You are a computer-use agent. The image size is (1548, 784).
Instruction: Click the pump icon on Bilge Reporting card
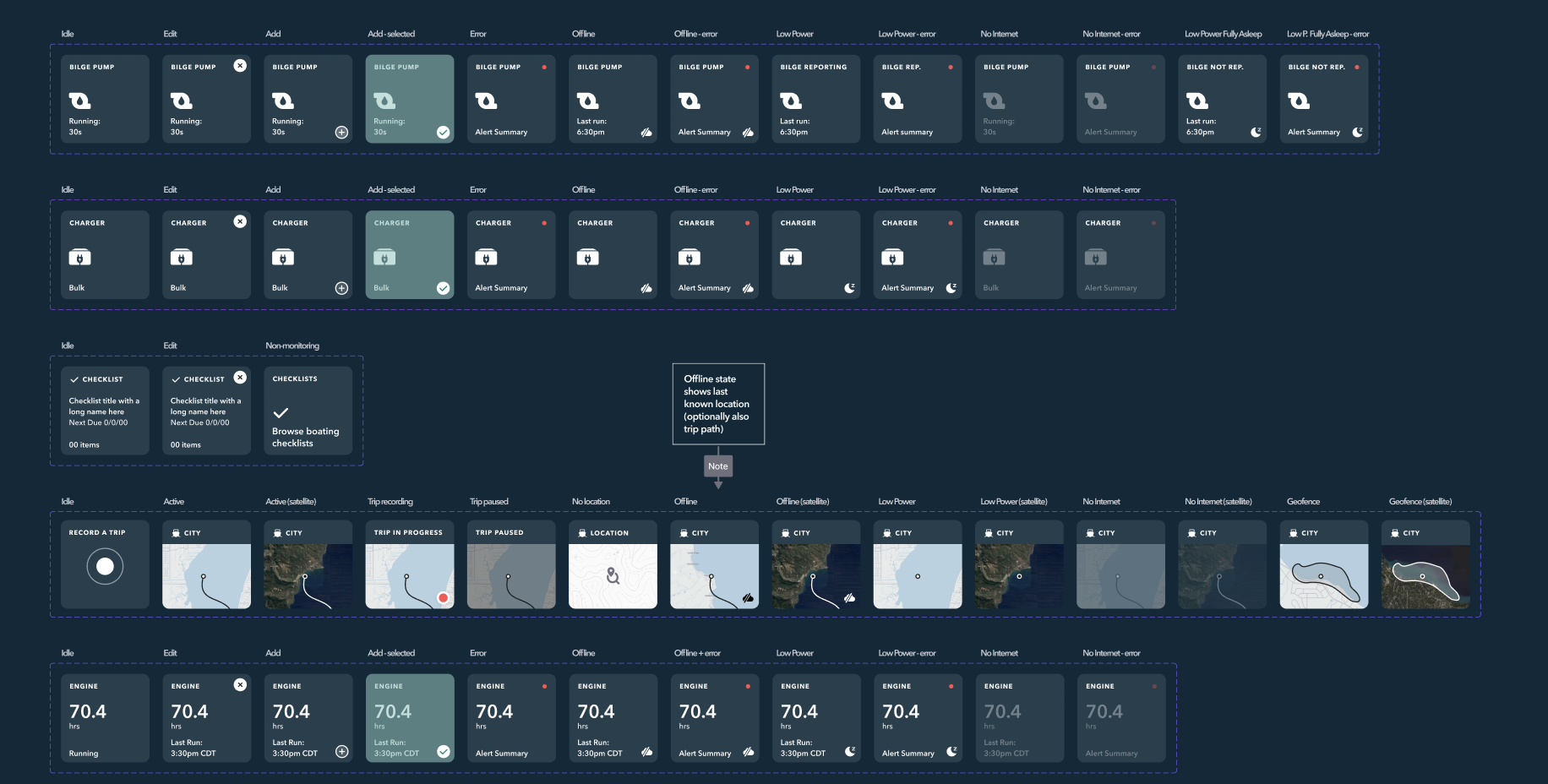click(791, 101)
